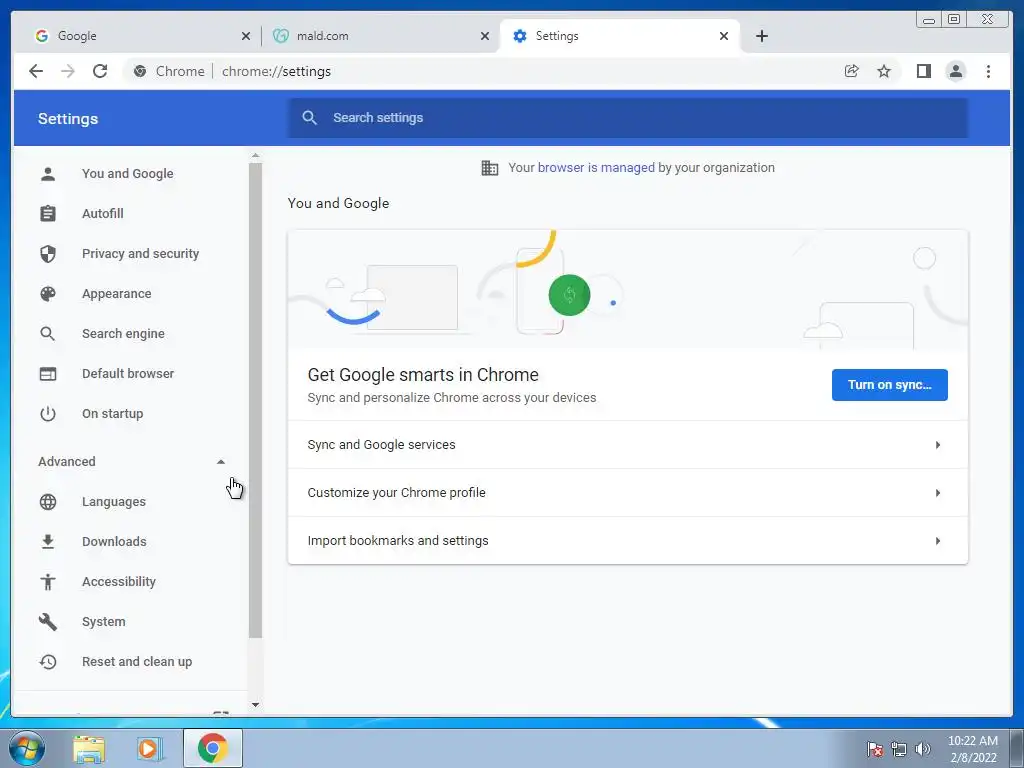1024x768 pixels.
Task: Go to Default browser settings
Action: click(128, 374)
